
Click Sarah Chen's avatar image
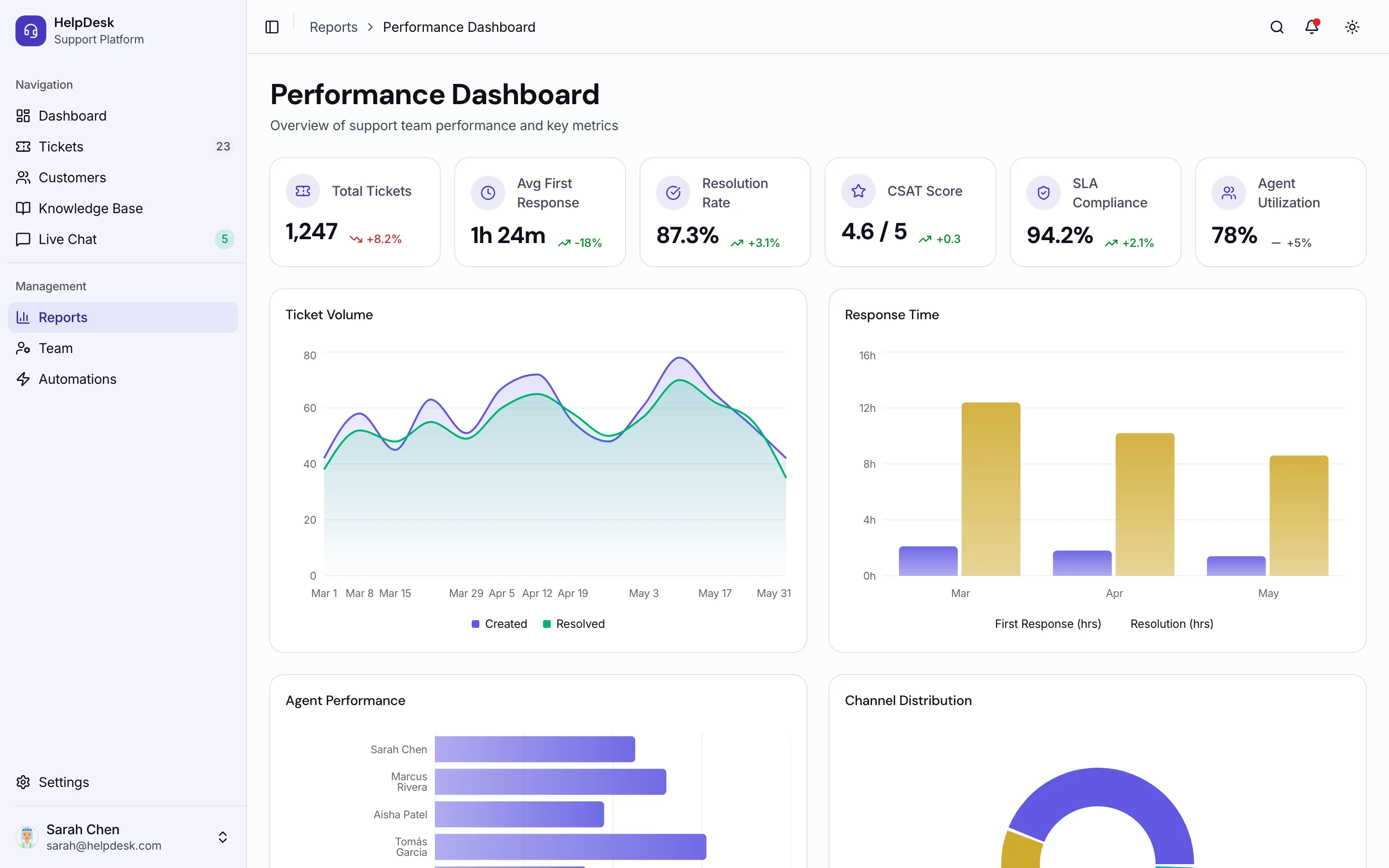pyautogui.click(x=27, y=837)
